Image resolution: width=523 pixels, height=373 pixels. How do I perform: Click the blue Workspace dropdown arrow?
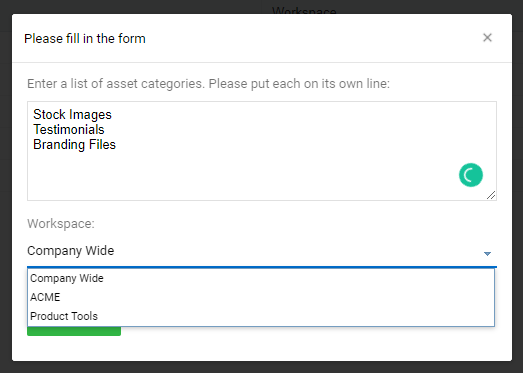tap(487, 254)
